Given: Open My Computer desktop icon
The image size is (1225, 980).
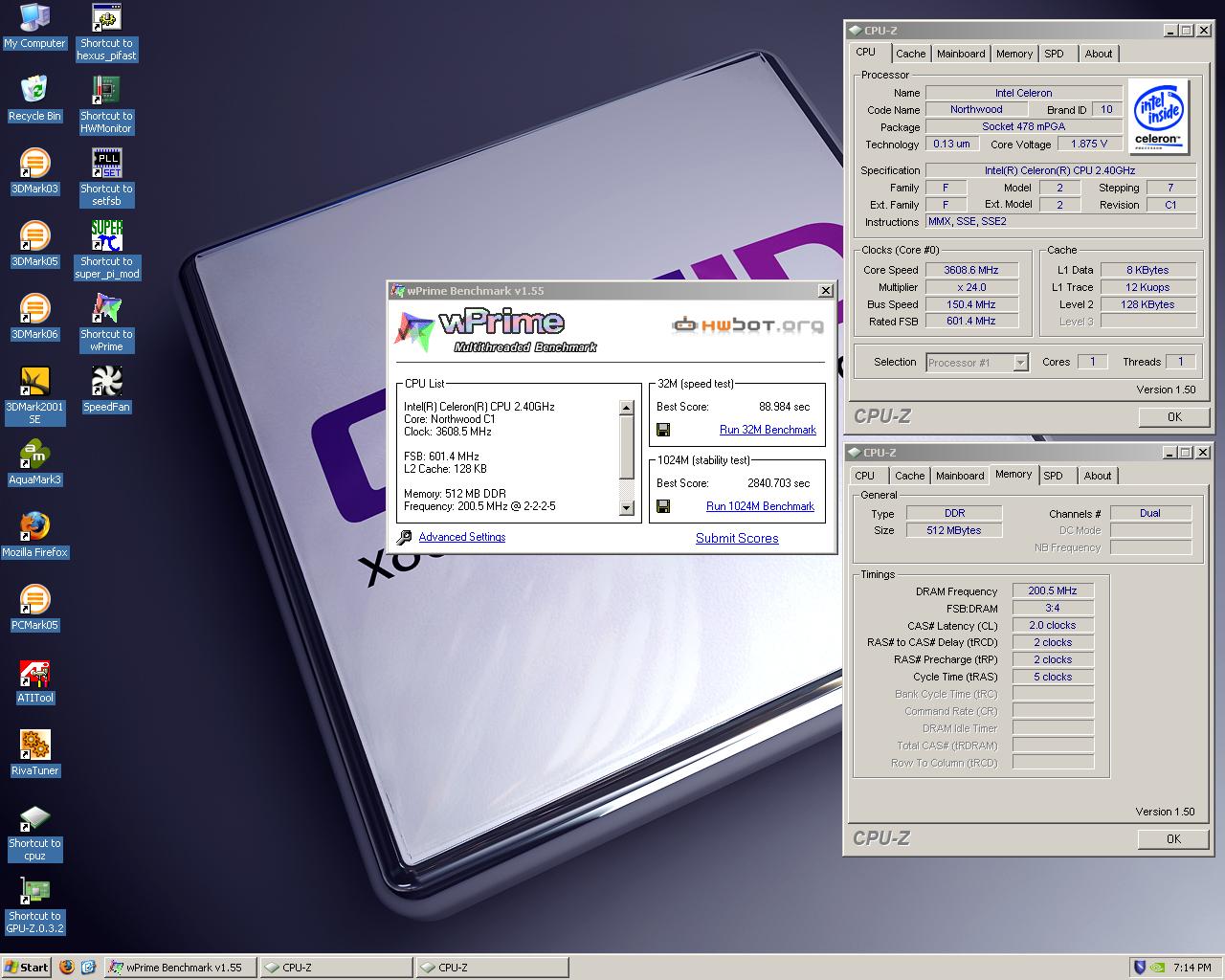Looking at the screenshot, I should (x=34, y=27).
